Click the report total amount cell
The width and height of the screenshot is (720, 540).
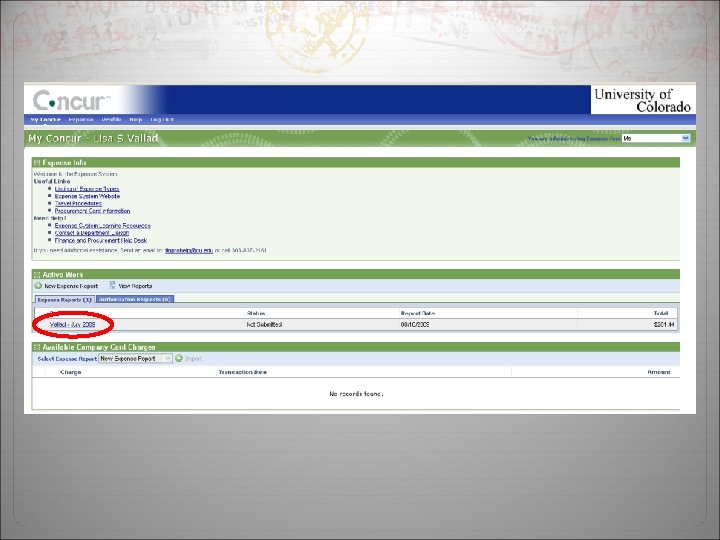[664, 325]
